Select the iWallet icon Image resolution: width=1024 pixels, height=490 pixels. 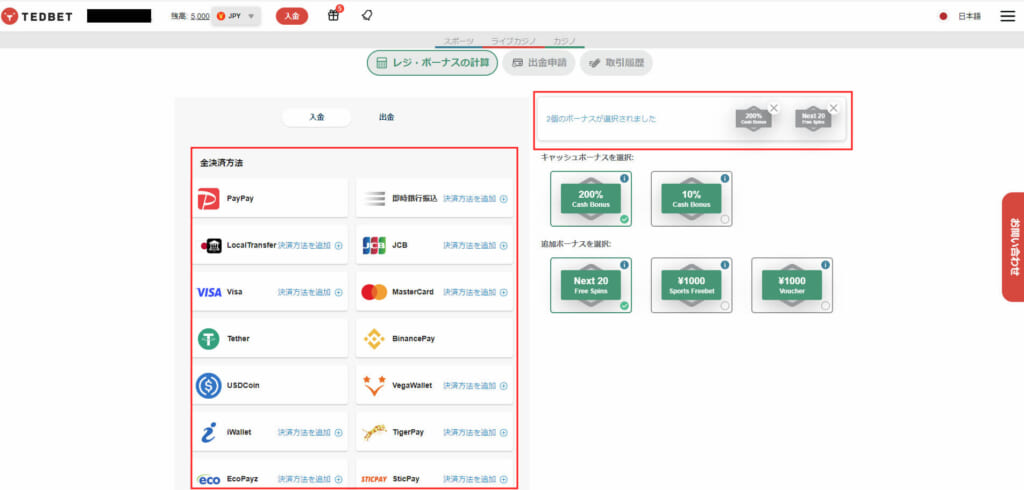(x=208, y=433)
